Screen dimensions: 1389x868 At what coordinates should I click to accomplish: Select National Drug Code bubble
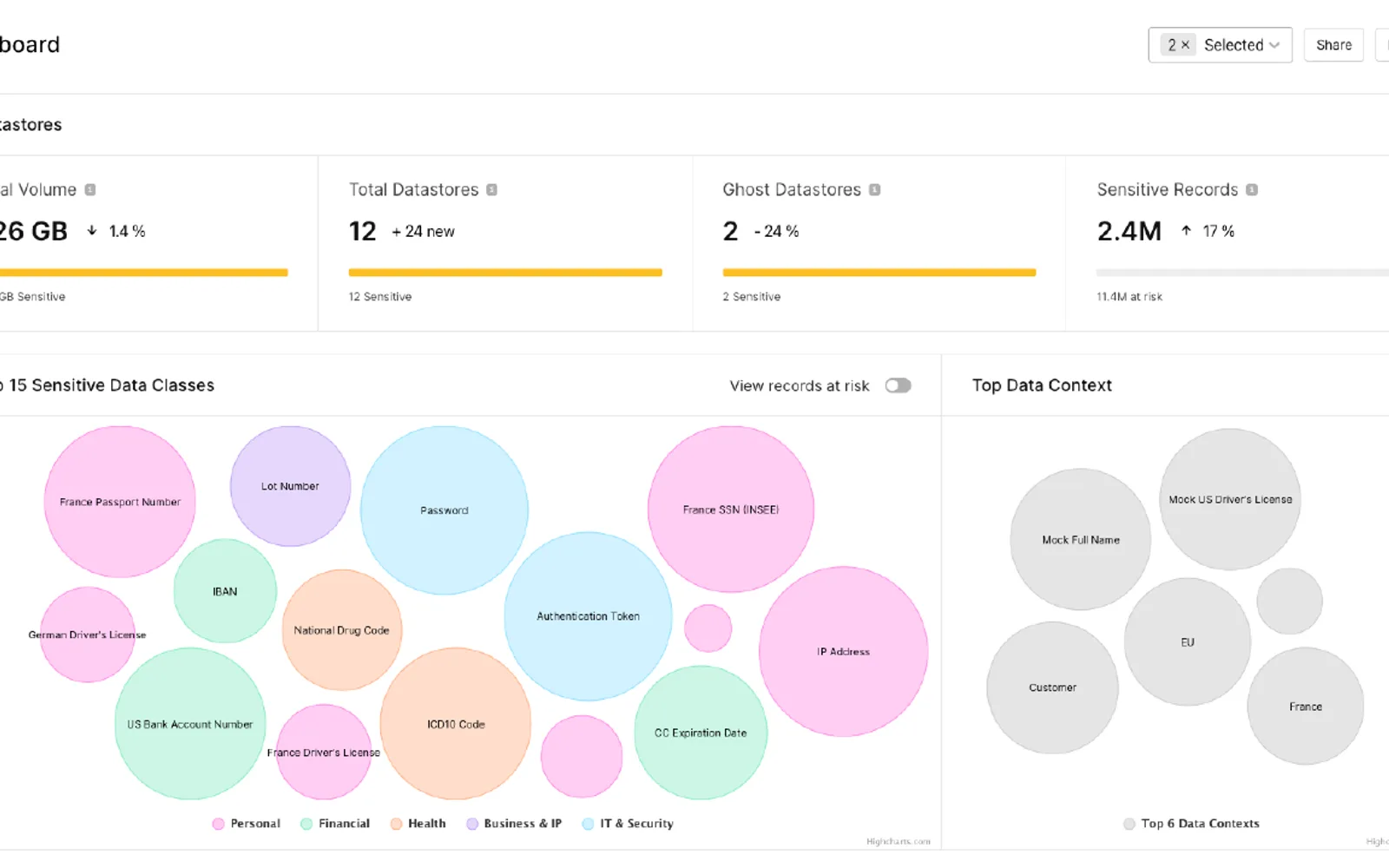[341, 630]
